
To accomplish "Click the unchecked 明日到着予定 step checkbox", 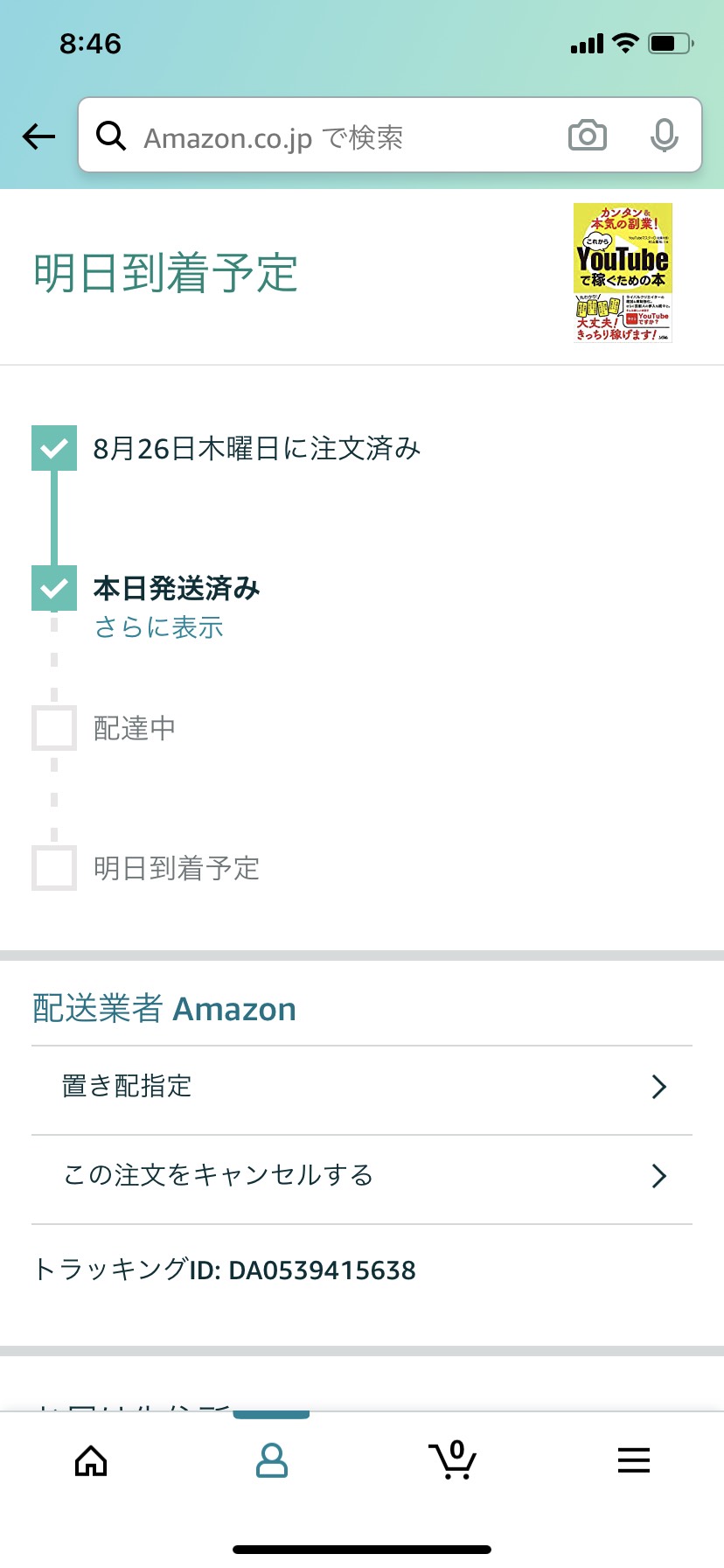I will pos(54,868).
